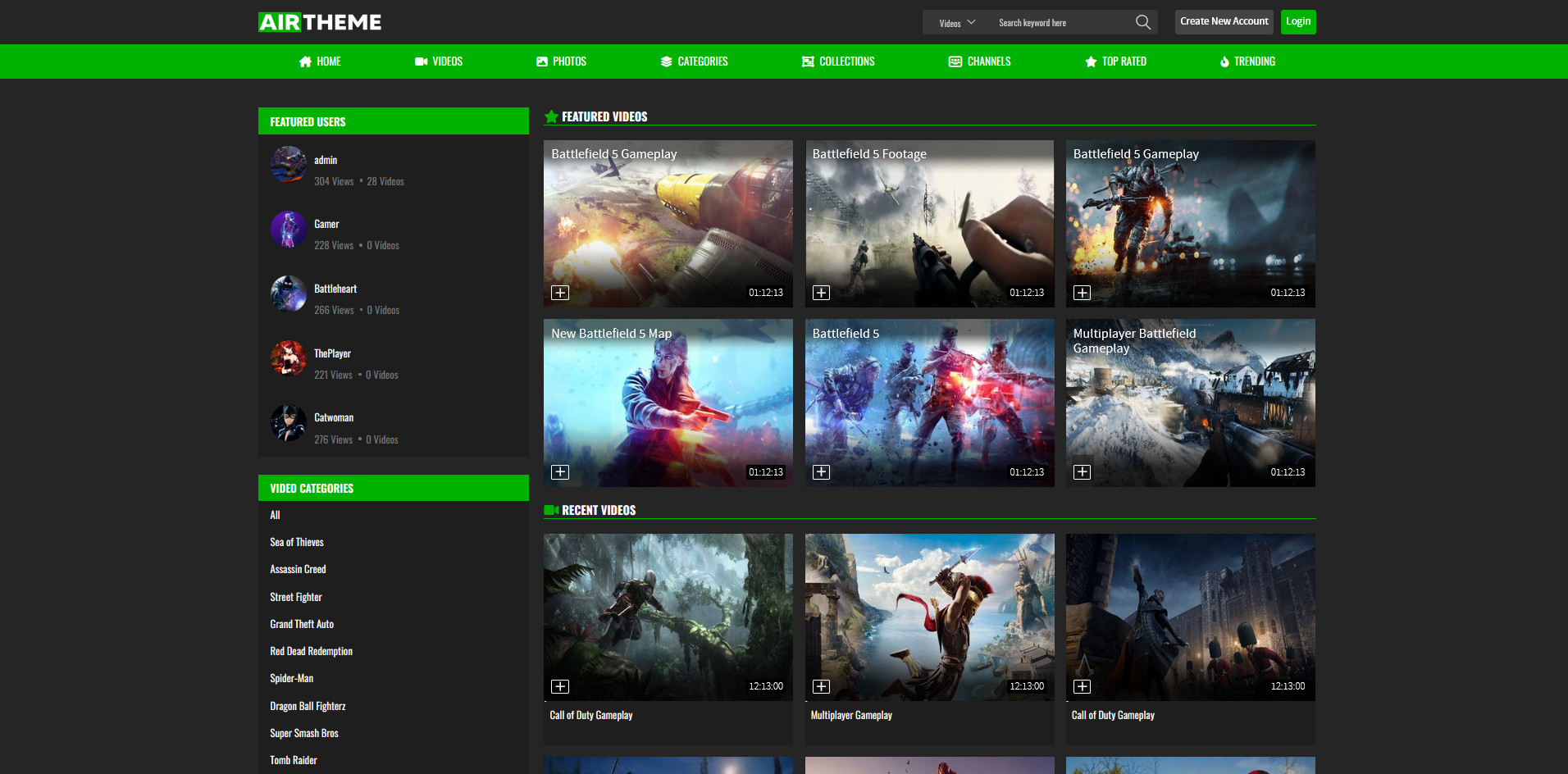Image resolution: width=1568 pixels, height=774 pixels.
Task: Open first Battlefield 5 Gameplay video title
Action: pos(614,154)
